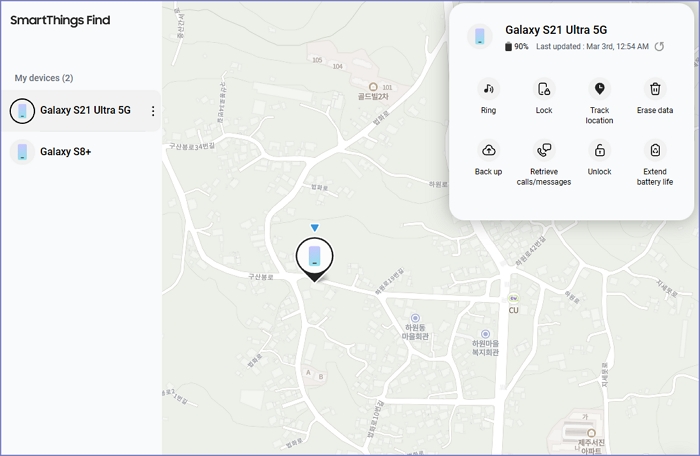Viewport: 700px width, 456px height.
Task: Open Track location feature
Action: point(599,89)
